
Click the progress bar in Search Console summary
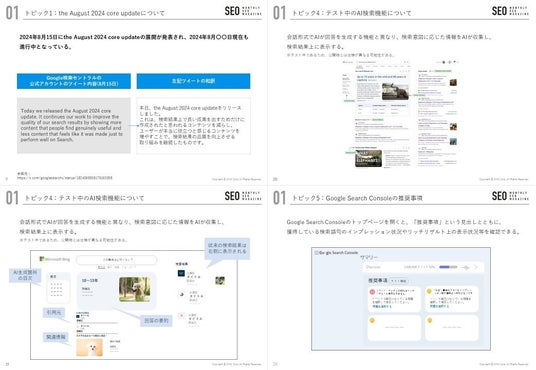448,267
